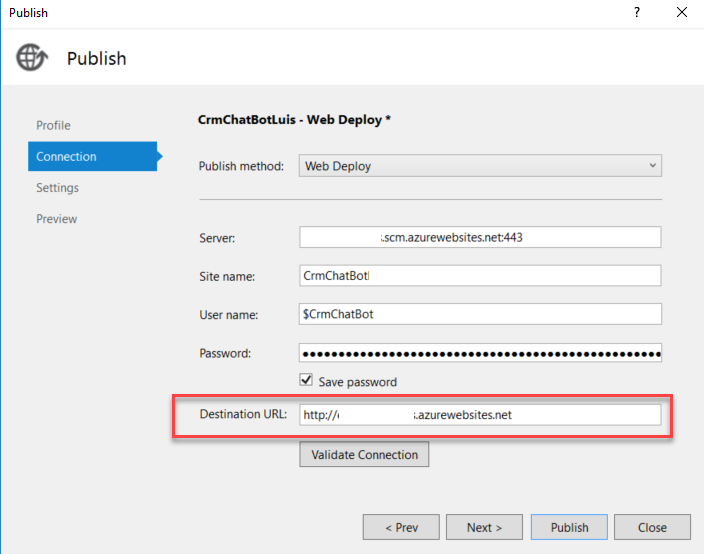Select the Connection step in sidebar

pyautogui.click(x=66, y=157)
